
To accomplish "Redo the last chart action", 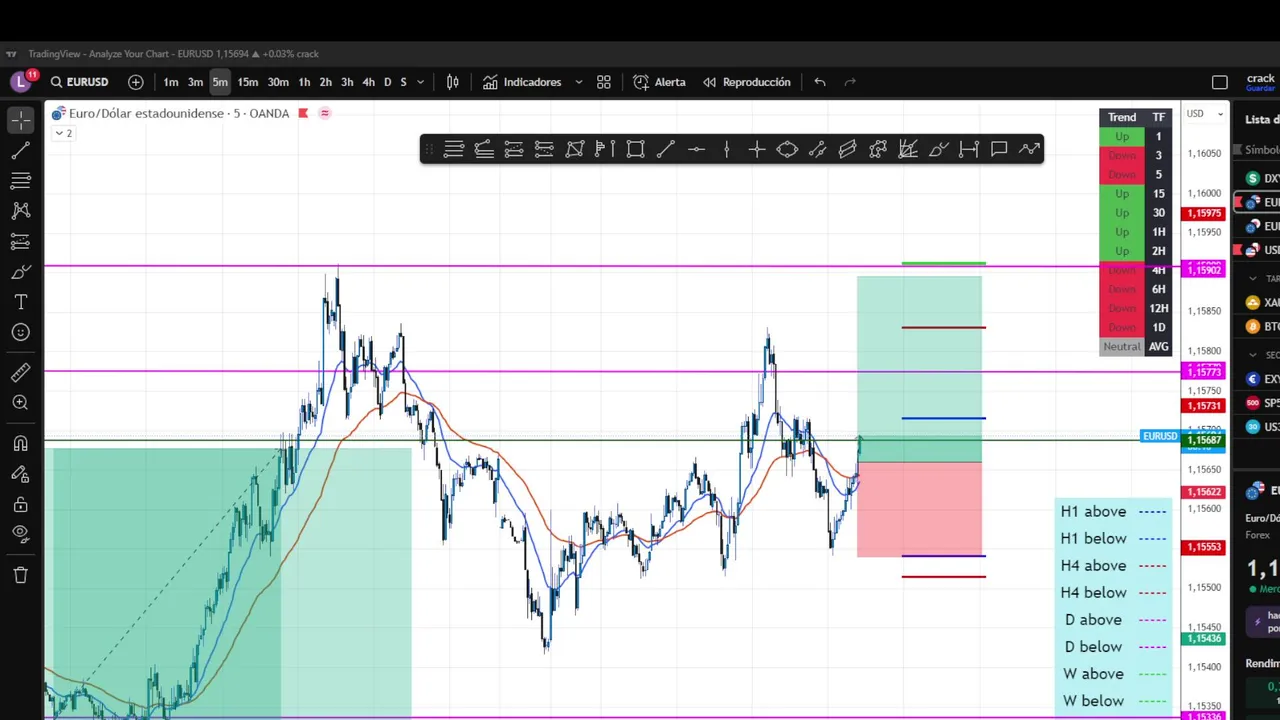I will point(850,82).
